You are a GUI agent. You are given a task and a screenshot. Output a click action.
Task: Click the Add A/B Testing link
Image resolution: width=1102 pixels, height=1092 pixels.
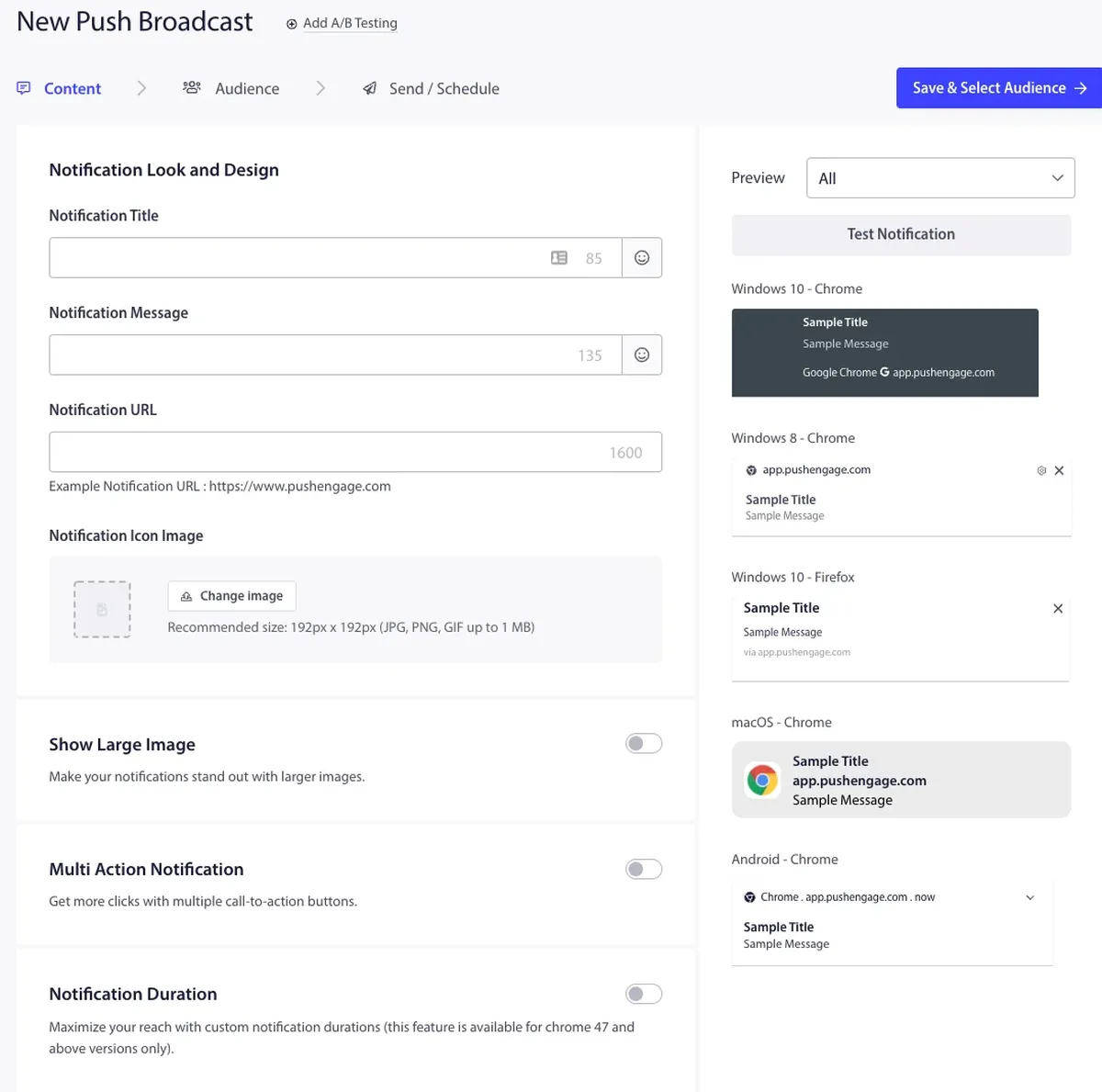350,23
